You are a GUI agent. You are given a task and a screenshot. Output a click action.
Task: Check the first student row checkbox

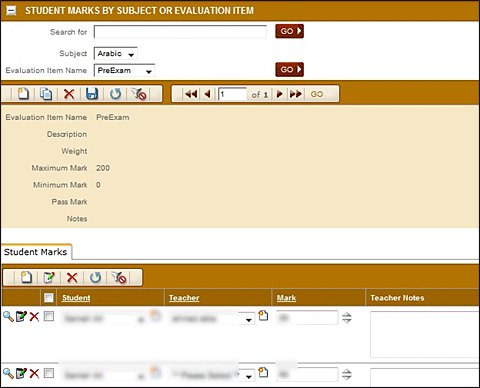pyautogui.click(x=49, y=316)
